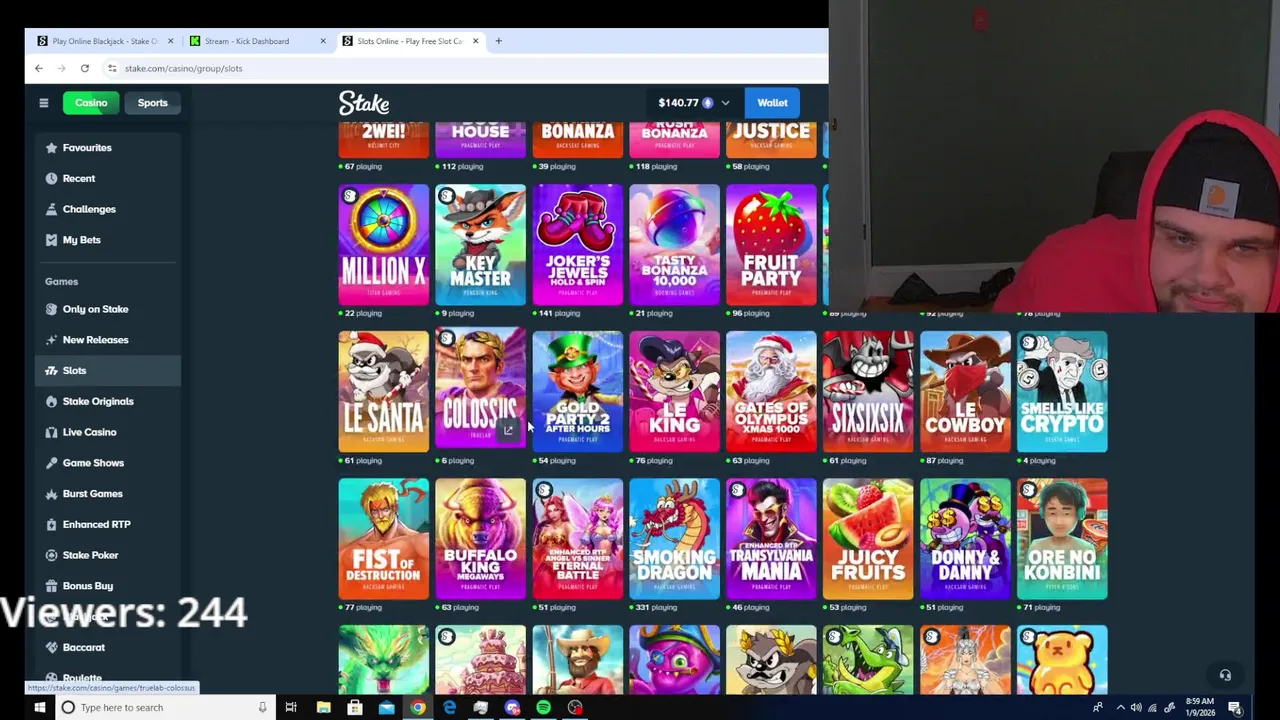Image resolution: width=1280 pixels, height=720 pixels.
Task: Open the hamburger menu icon beside Casino
Action: 43,103
